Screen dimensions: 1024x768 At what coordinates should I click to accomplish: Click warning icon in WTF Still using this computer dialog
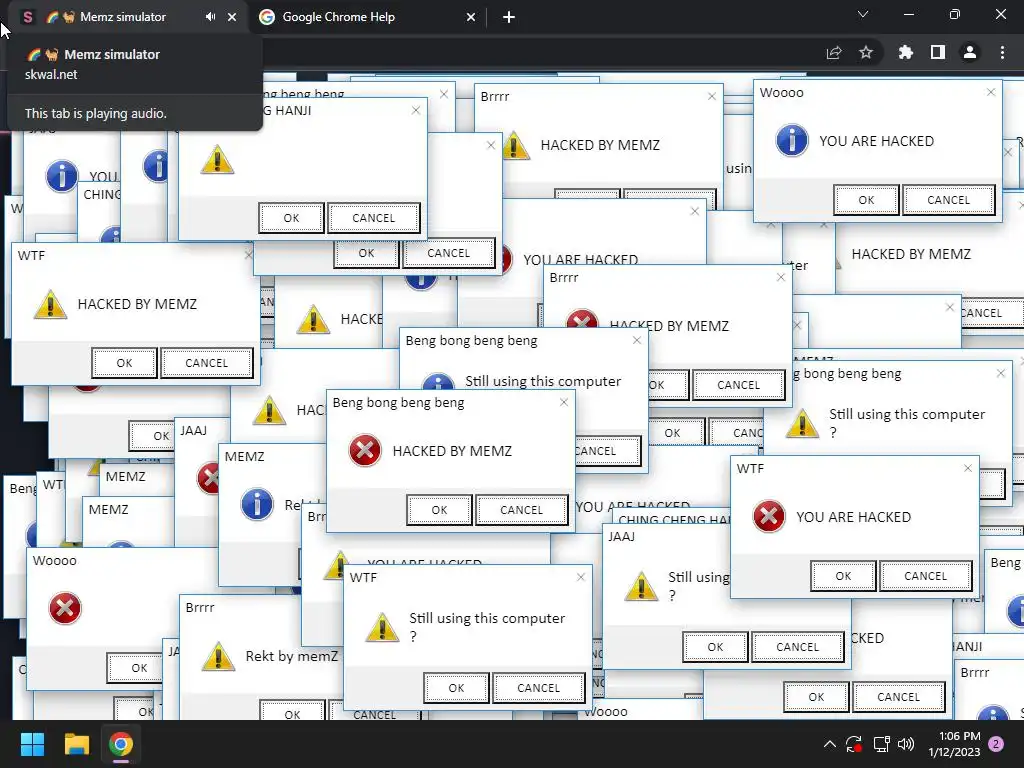(x=382, y=628)
